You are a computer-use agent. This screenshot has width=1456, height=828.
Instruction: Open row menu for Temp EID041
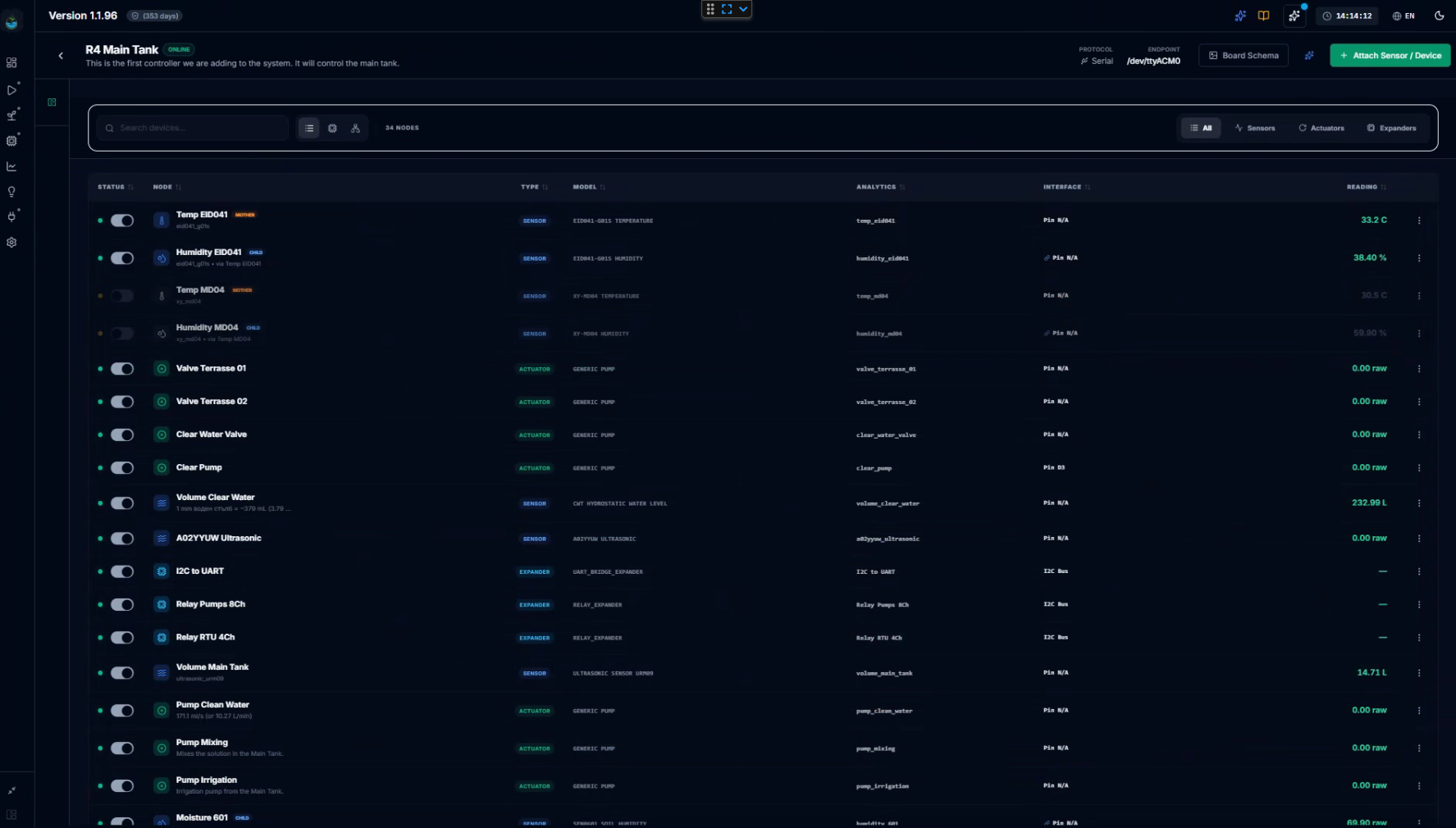point(1419,221)
